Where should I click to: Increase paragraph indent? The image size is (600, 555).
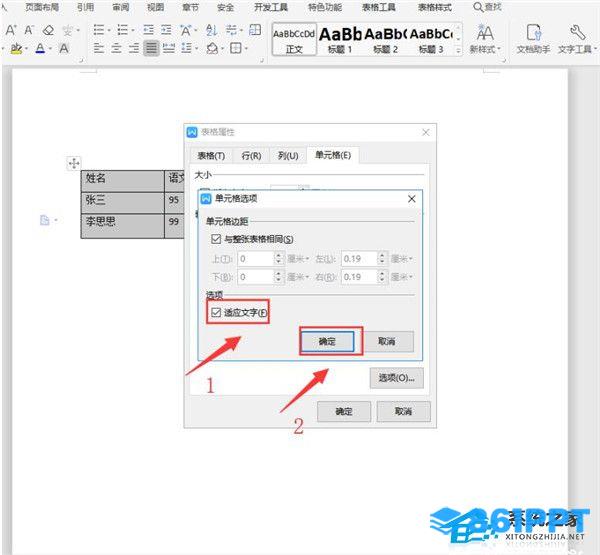[166, 29]
